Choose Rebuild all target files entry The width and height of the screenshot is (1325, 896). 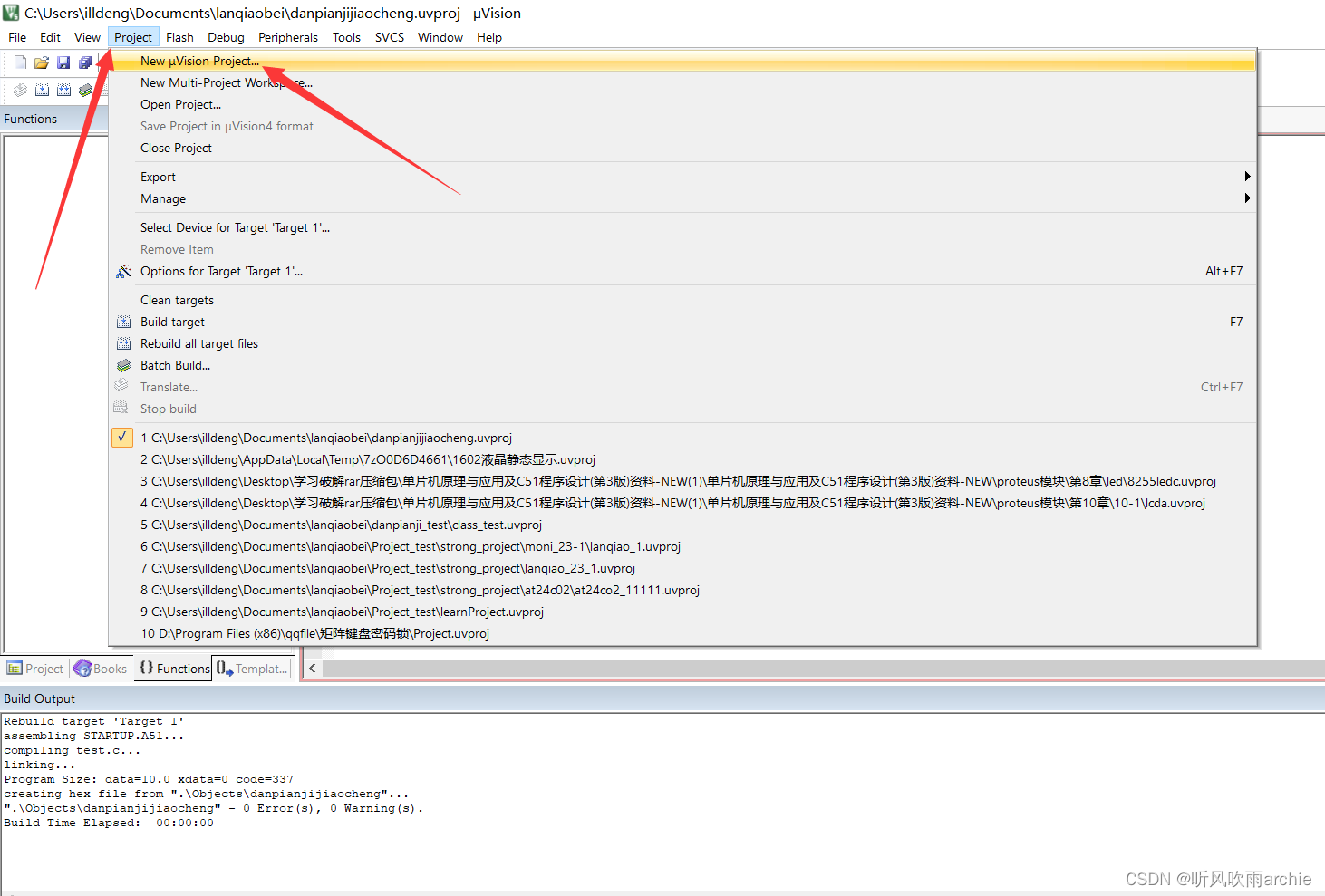point(682,343)
